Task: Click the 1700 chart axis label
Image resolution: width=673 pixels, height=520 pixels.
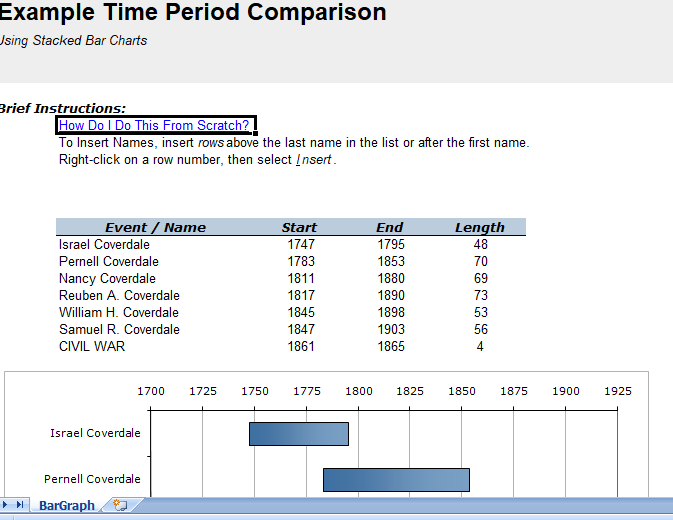Action: [151, 391]
